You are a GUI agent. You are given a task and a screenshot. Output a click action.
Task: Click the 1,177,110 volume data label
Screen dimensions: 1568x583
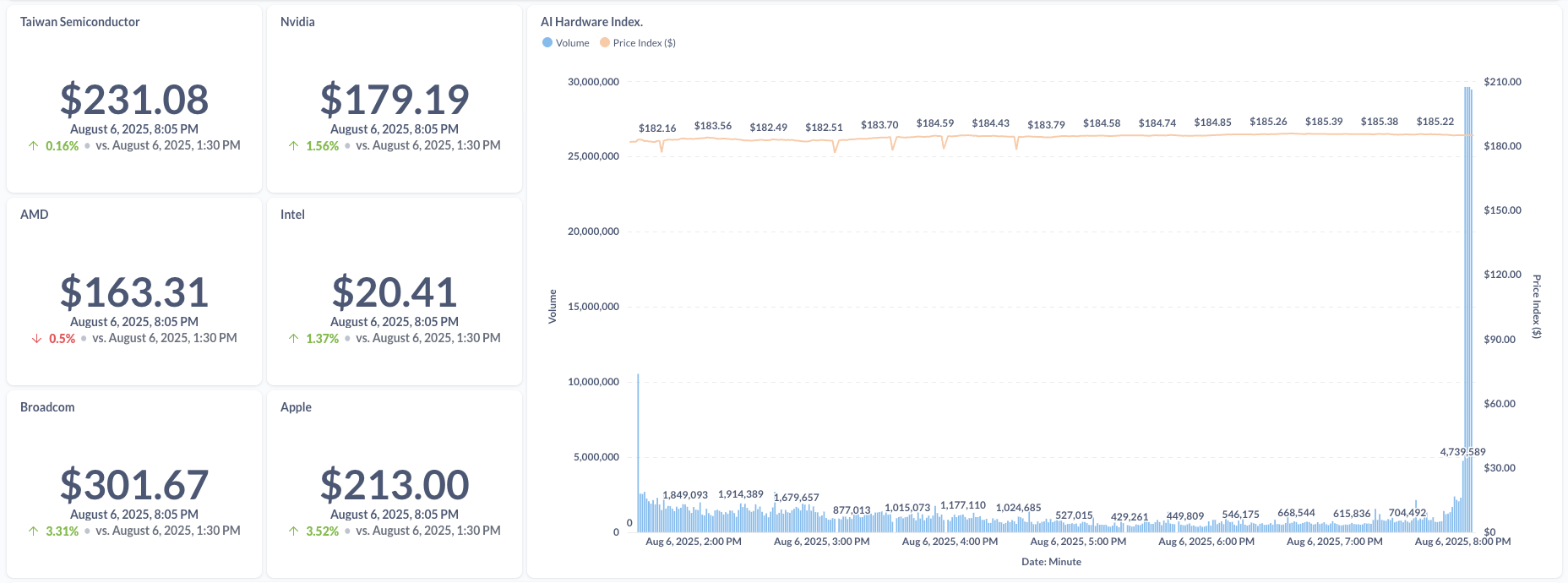tap(963, 505)
